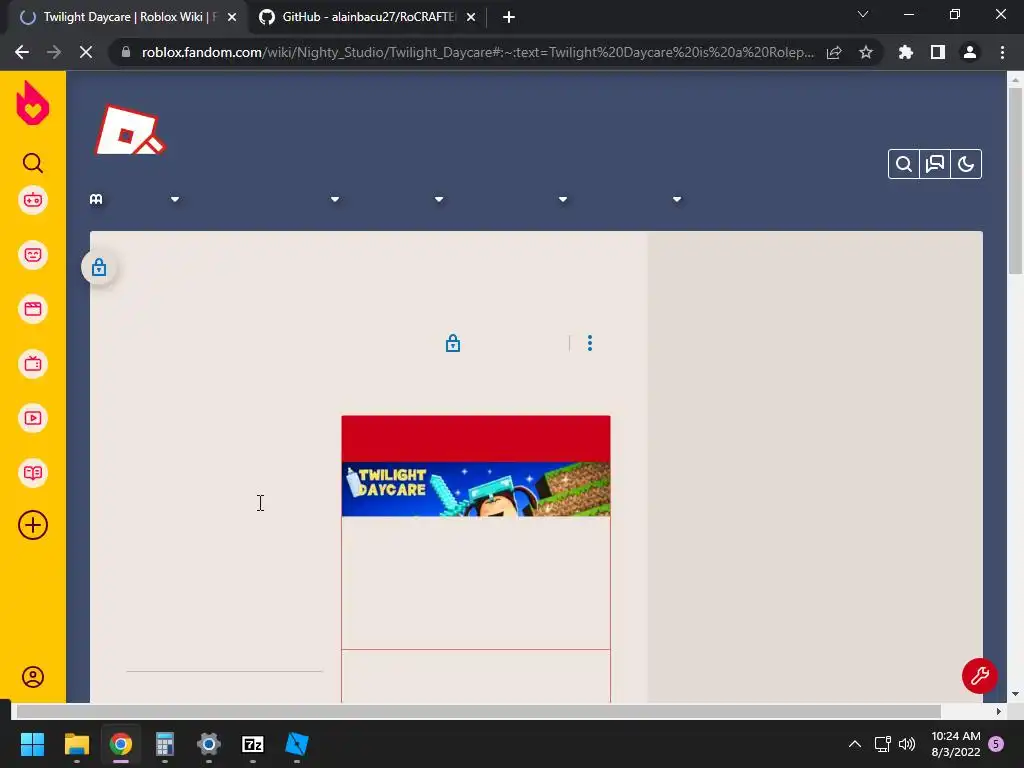Open the volume speaker tray icon

906,744
